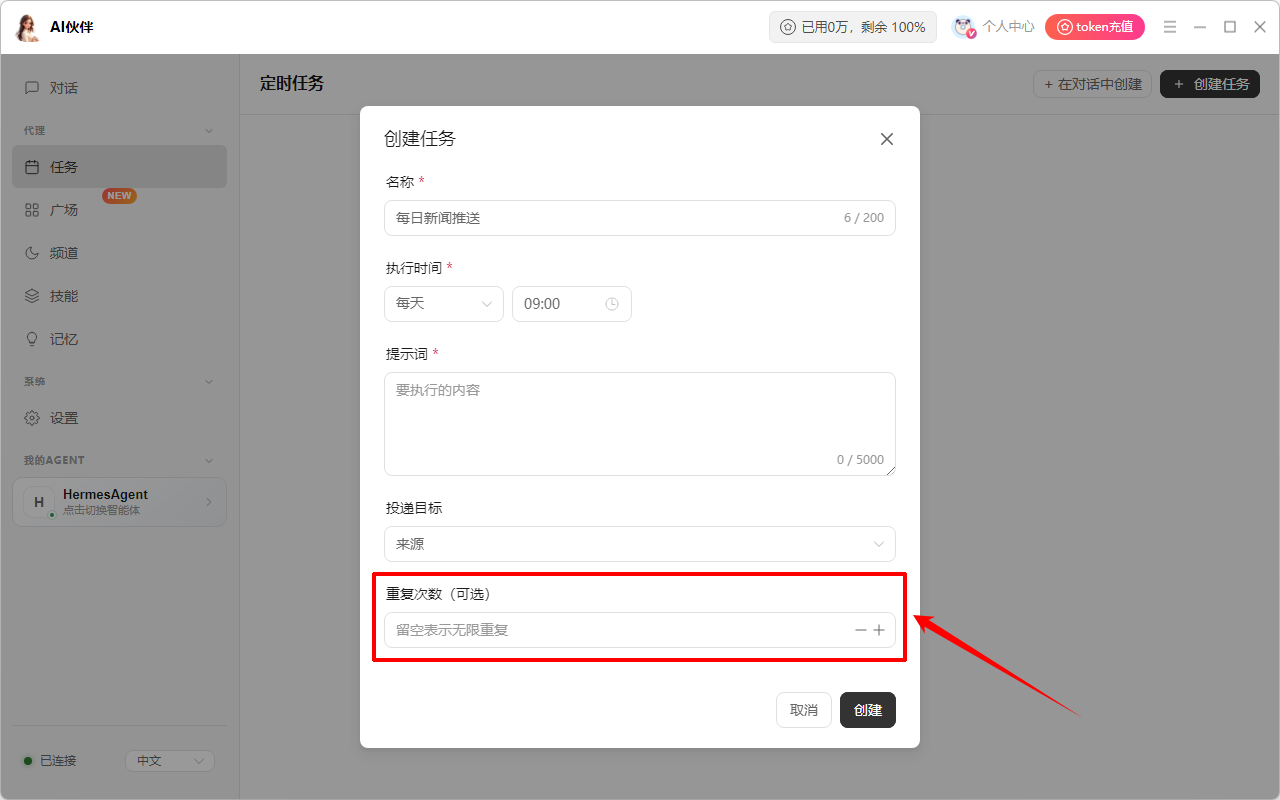Collapse the 代理 section chevron
1280x800 pixels.
209,131
